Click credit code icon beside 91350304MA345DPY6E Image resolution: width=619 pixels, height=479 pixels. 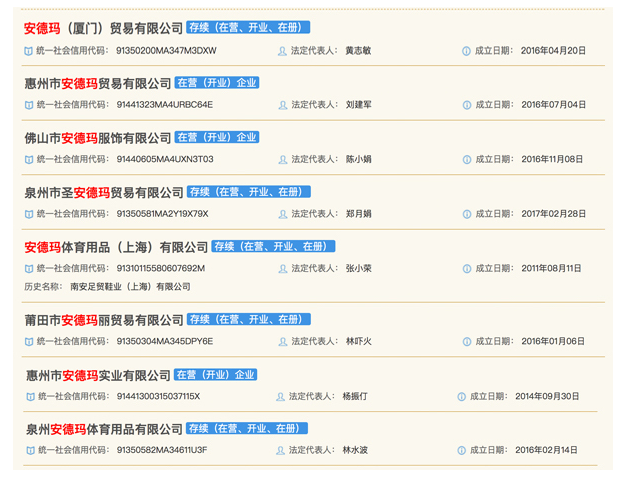(29, 342)
